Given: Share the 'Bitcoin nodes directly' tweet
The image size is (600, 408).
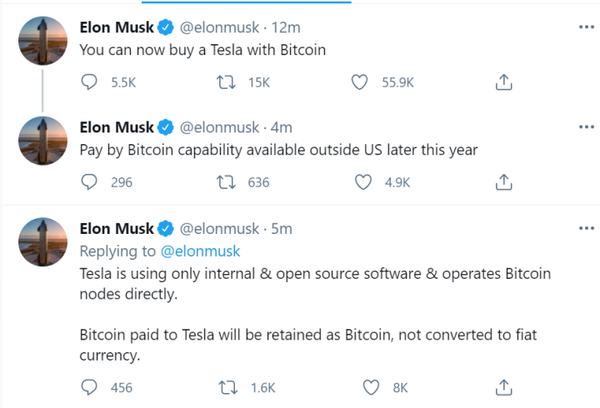Looking at the screenshot, I should (x=504, y=387).
